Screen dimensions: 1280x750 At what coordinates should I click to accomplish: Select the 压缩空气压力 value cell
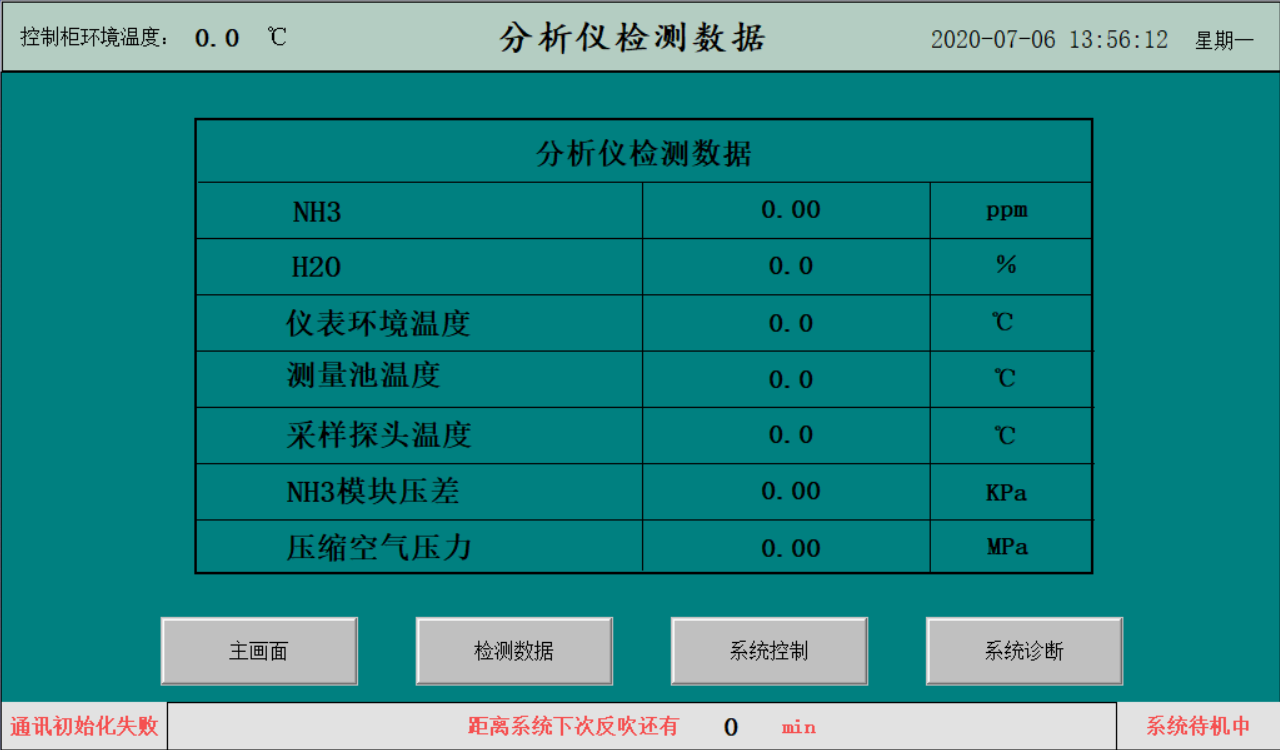785,547
